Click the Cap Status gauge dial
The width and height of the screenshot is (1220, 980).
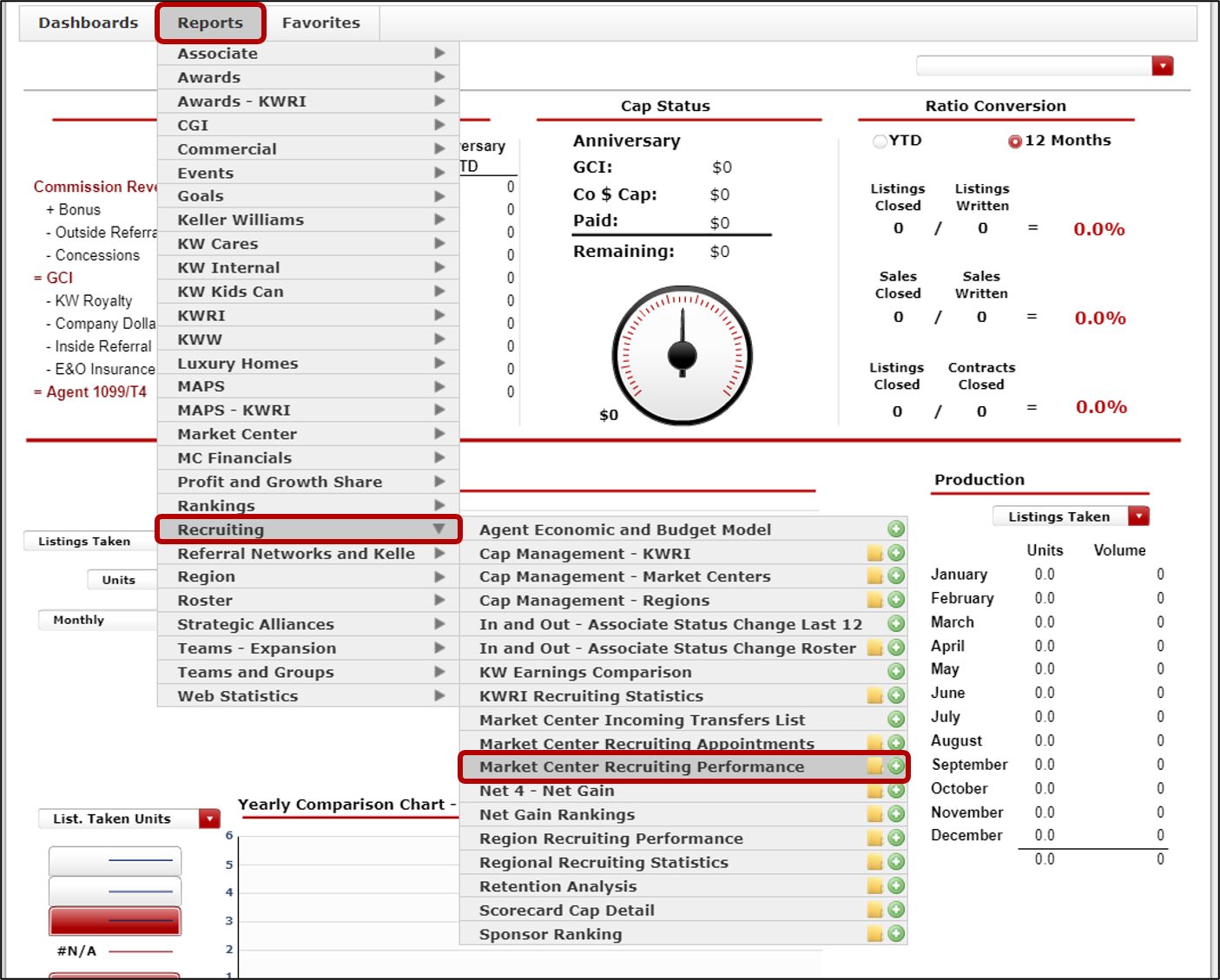[x=683, y=355]
